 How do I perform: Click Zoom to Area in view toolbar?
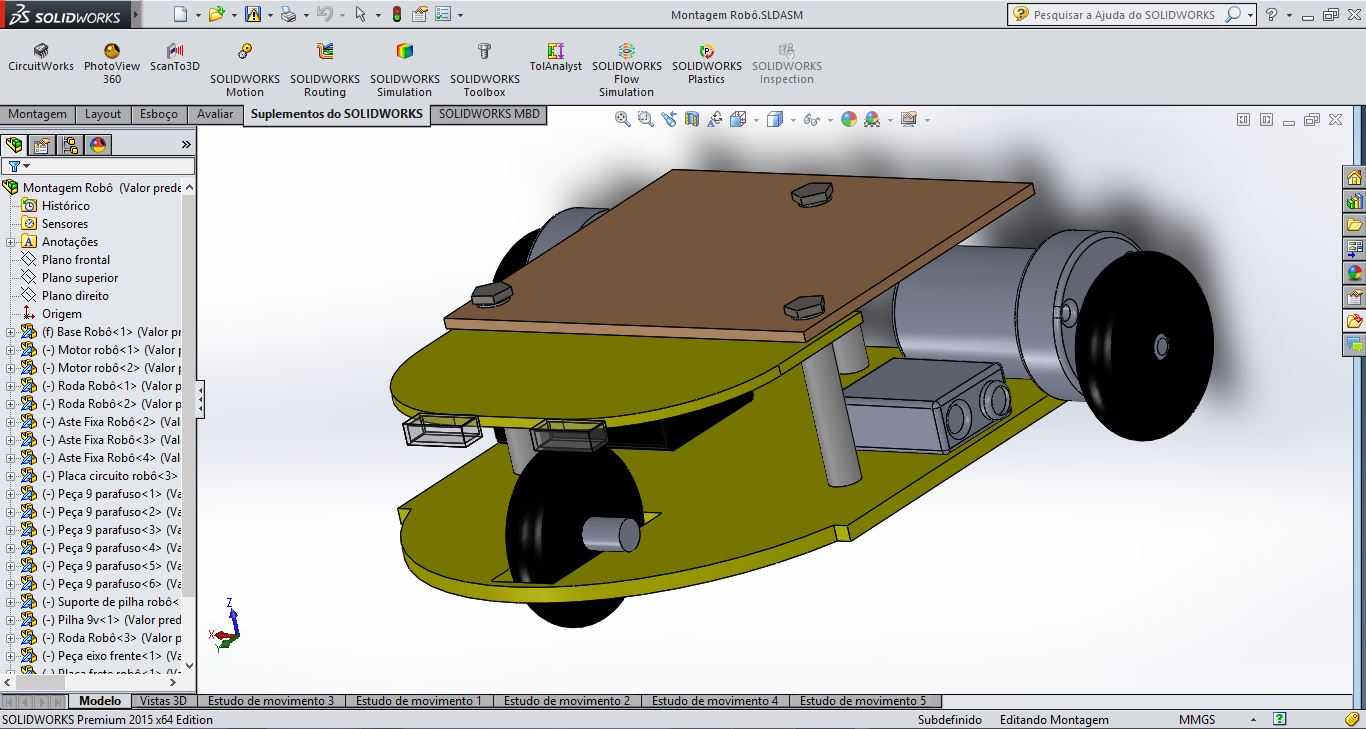645,119
